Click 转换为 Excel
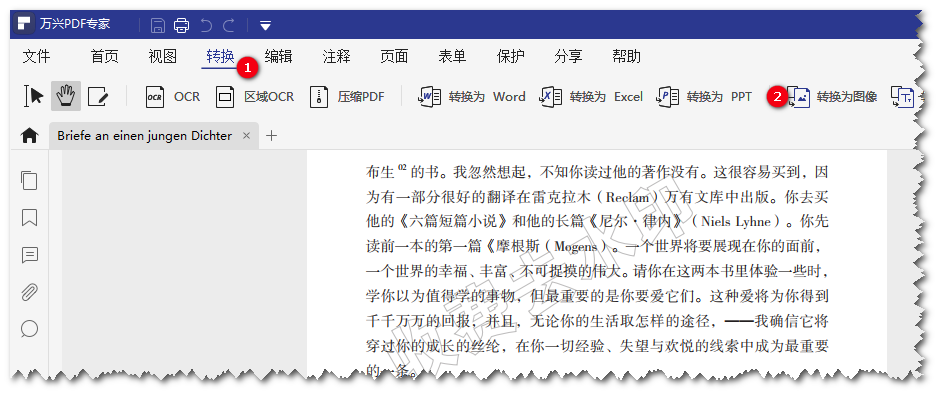The width and height of the screenshot is (942, 397). (x=591, y=97)
